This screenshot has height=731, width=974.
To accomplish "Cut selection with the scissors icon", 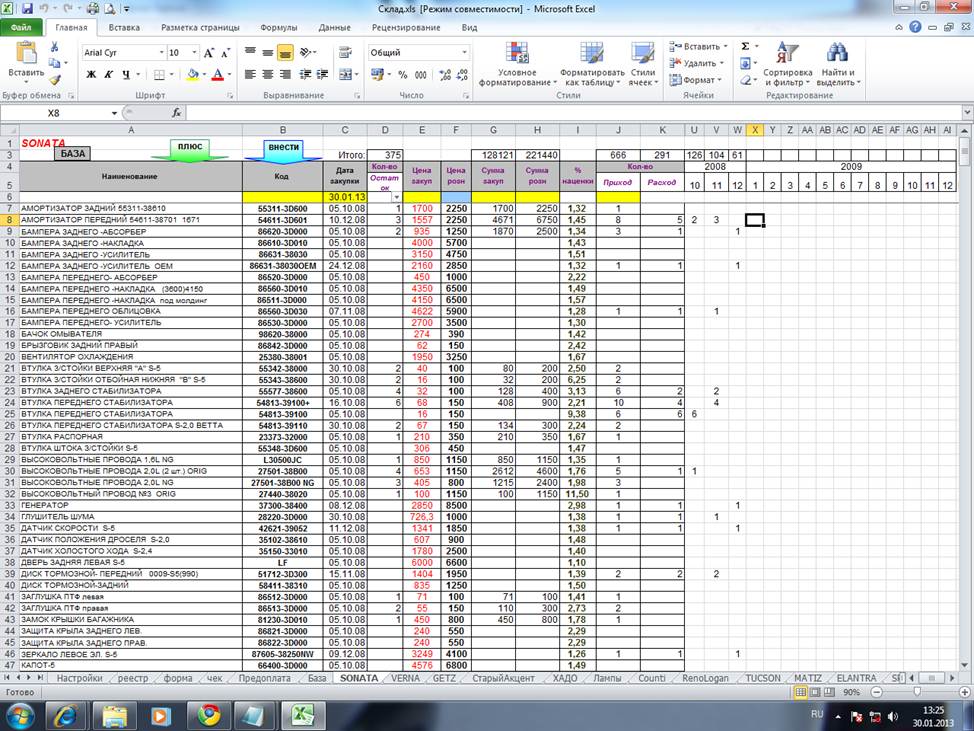I will pos(55,47).
